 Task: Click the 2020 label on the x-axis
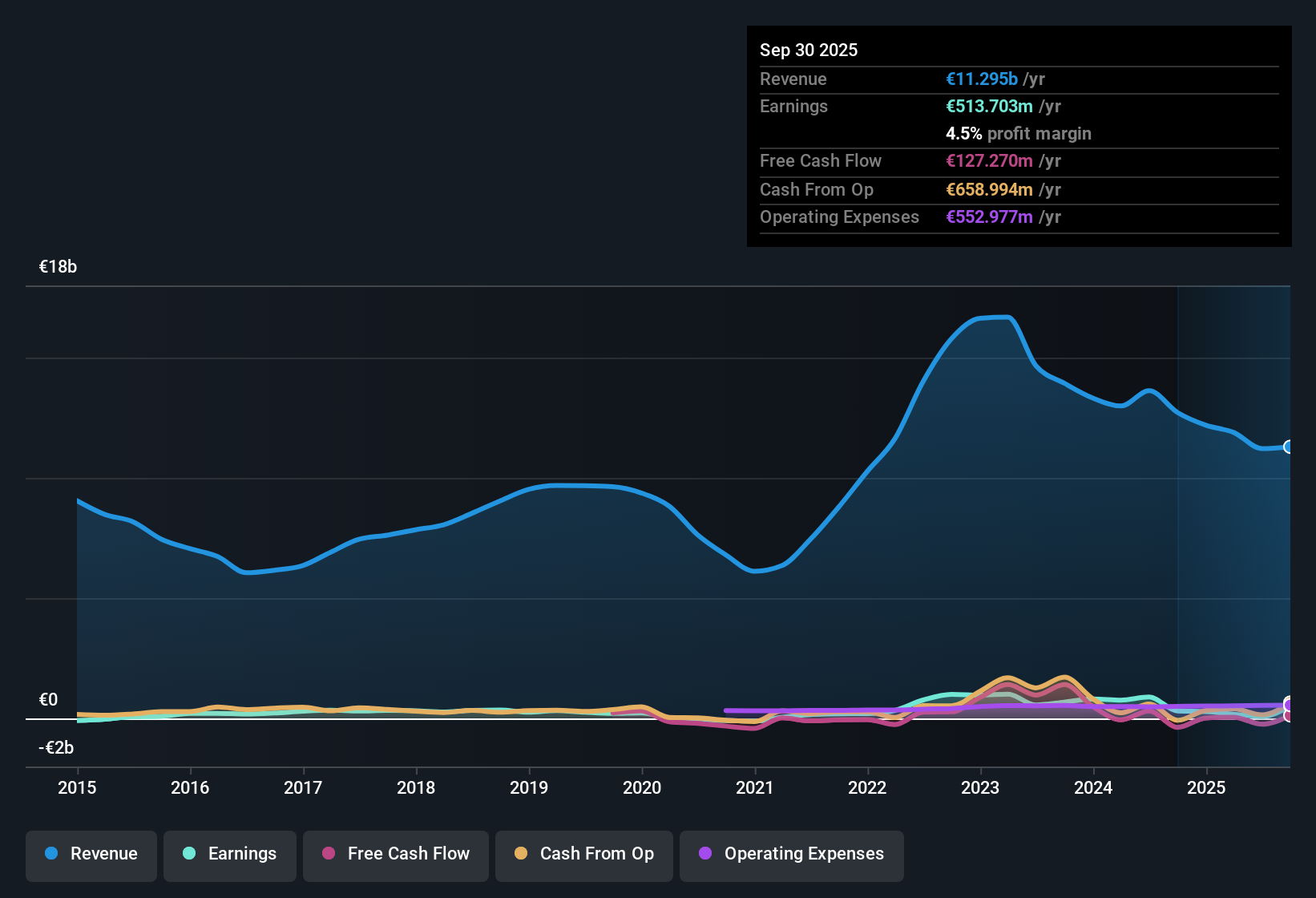tap(642, 788)
